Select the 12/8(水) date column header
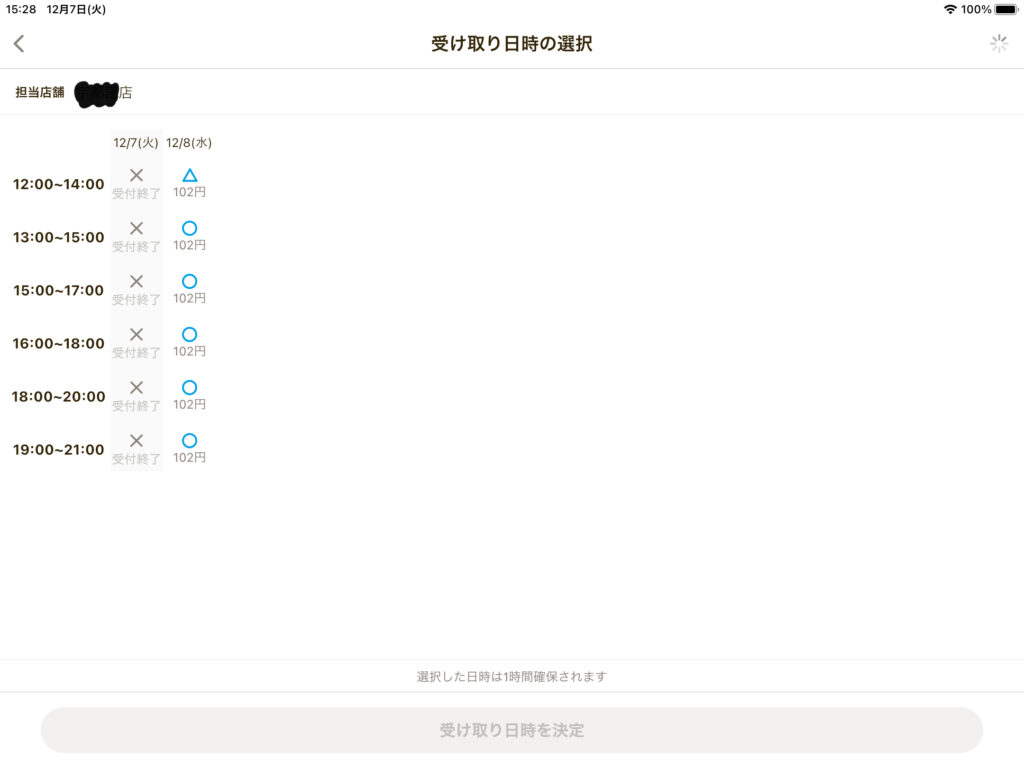The height and width of the screenshot is (768, 1024). [x=189, y=143]
